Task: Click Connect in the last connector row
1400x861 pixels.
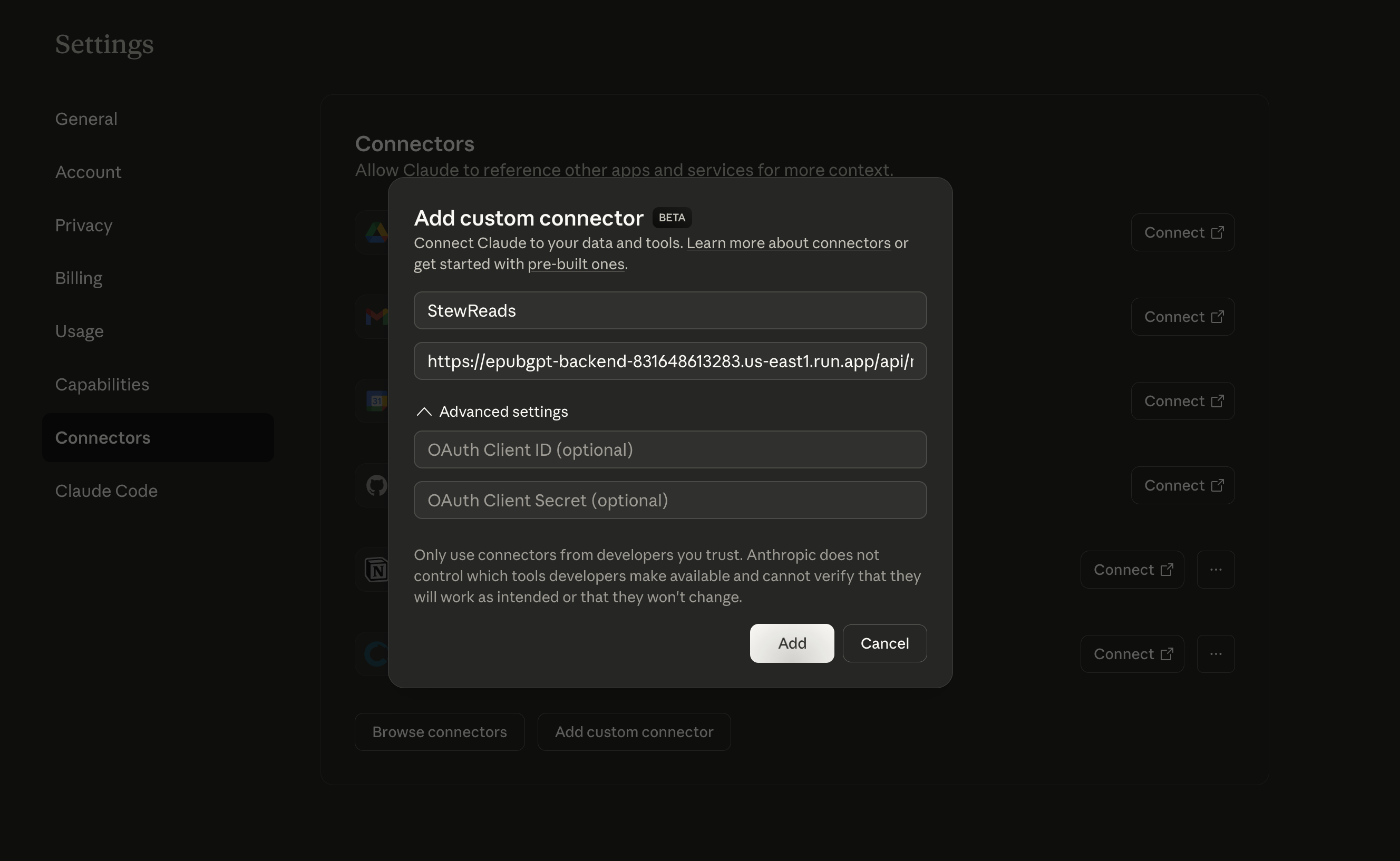Action: [x=1132, y=654]
